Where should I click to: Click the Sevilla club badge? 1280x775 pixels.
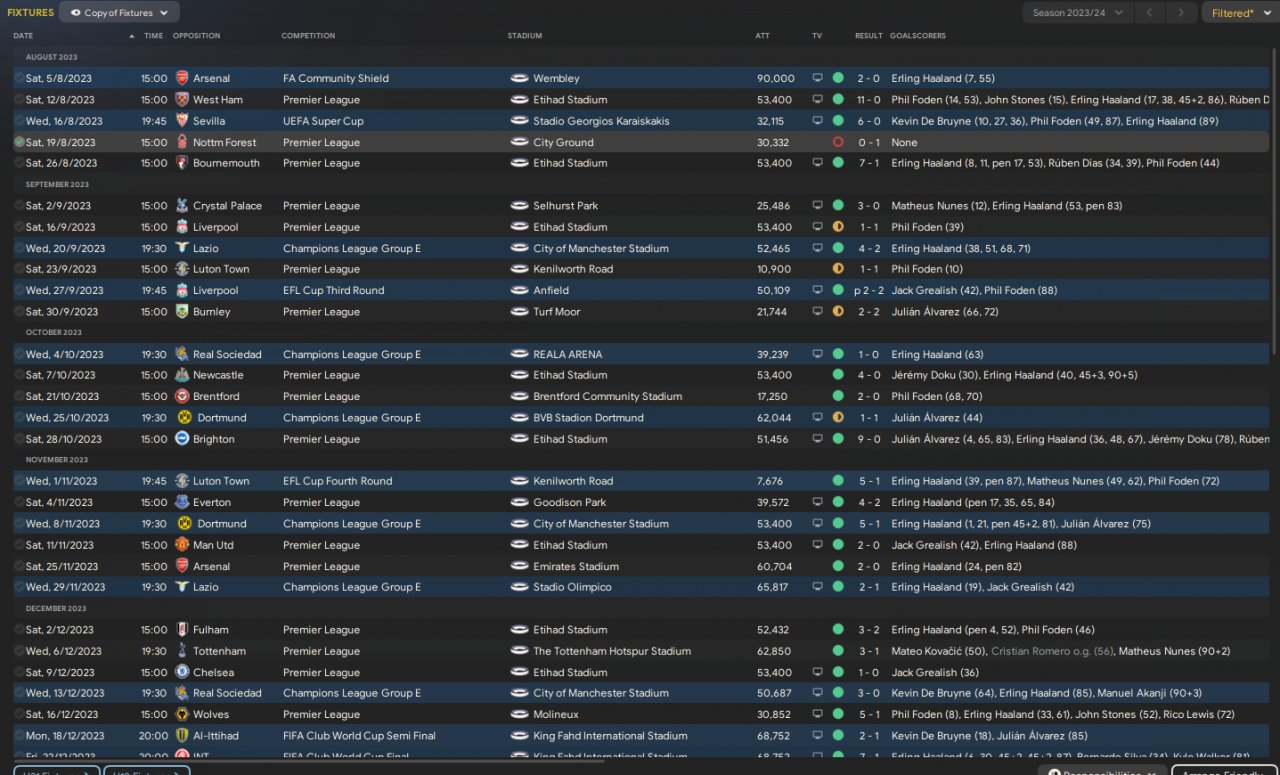[181, 121]
